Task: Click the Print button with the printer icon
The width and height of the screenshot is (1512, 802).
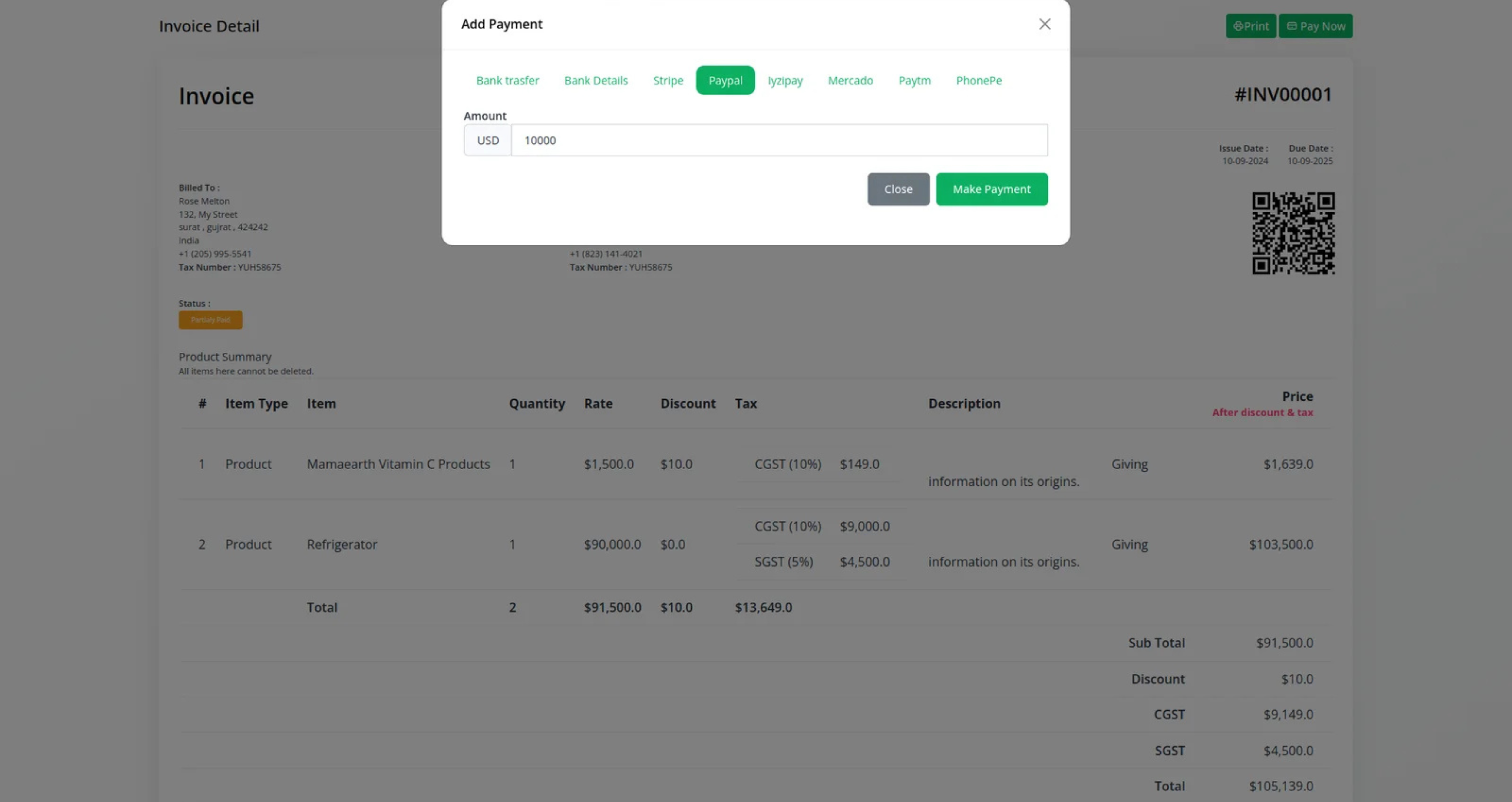Action: pyautogui.click(x=1250, y=26)
